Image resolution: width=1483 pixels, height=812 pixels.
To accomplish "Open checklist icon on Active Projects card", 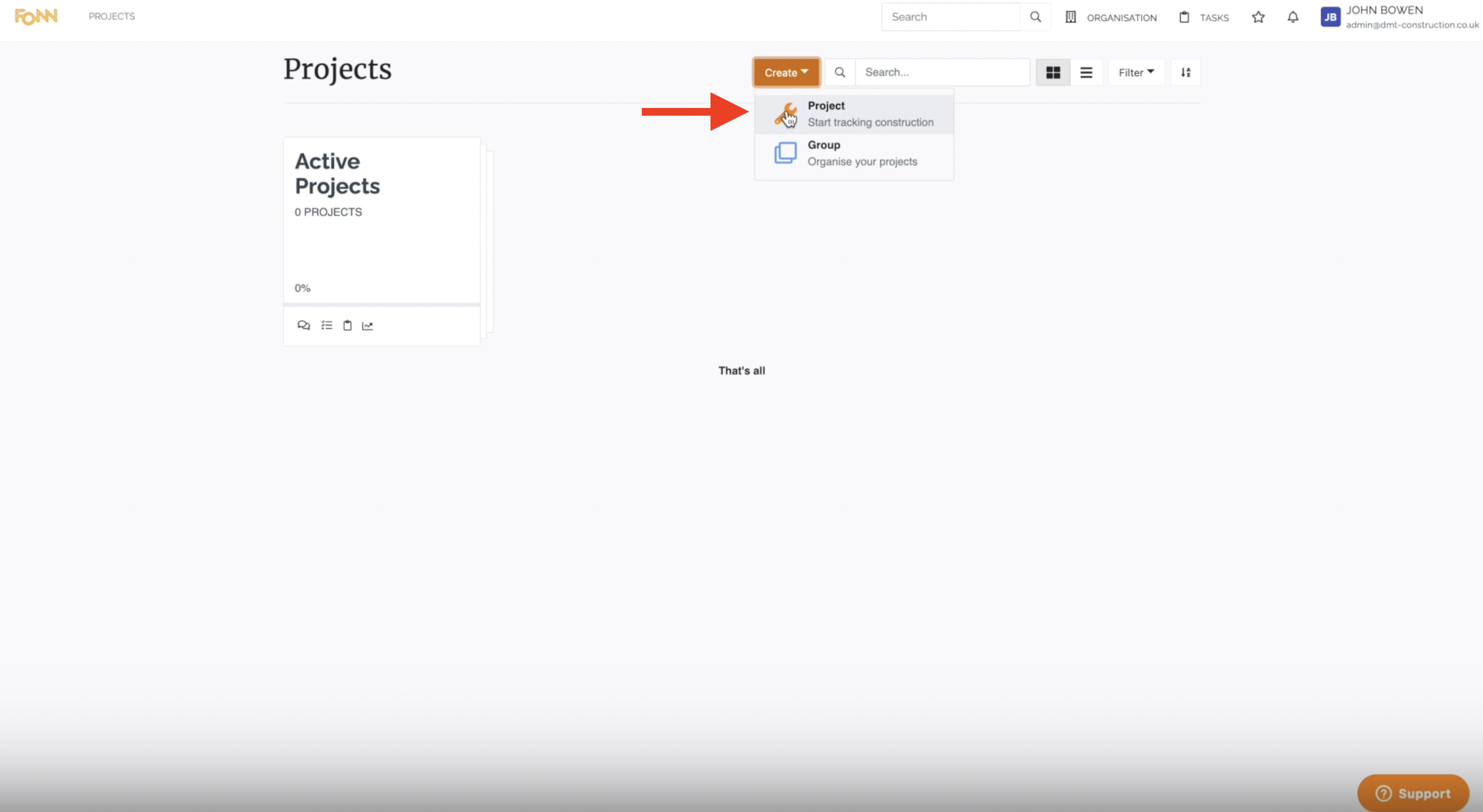I will point(327,326).
